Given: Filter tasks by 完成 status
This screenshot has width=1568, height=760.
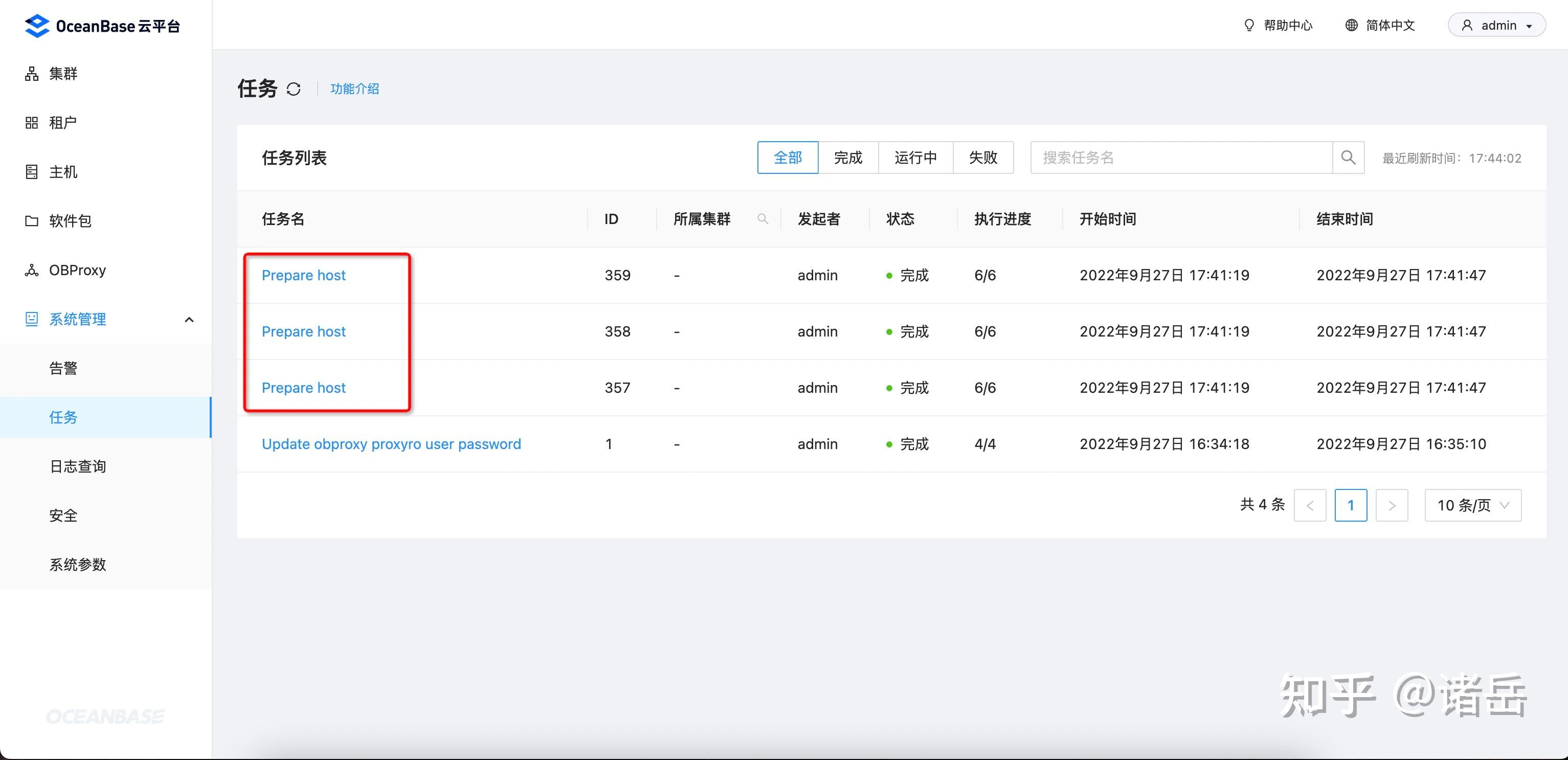Looking at the screenshot, I should 848,158.
